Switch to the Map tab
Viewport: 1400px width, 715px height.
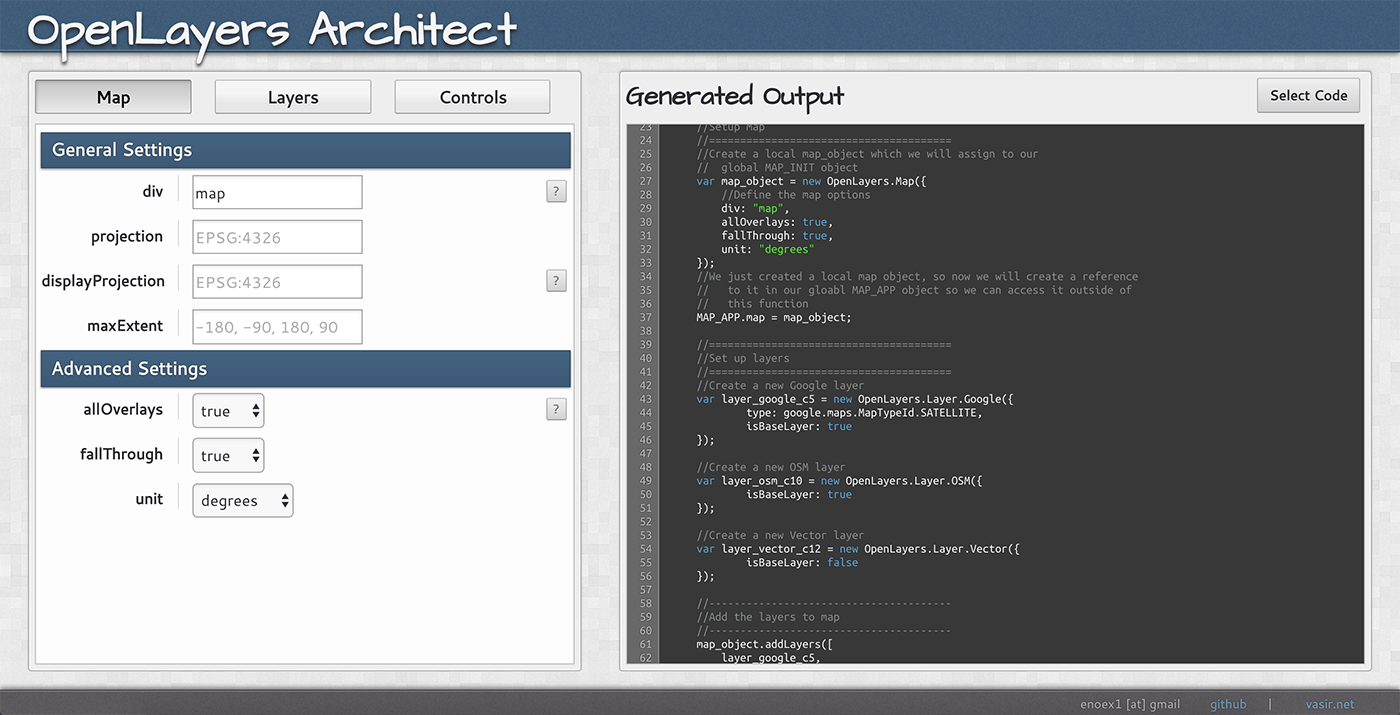[113, 97]
